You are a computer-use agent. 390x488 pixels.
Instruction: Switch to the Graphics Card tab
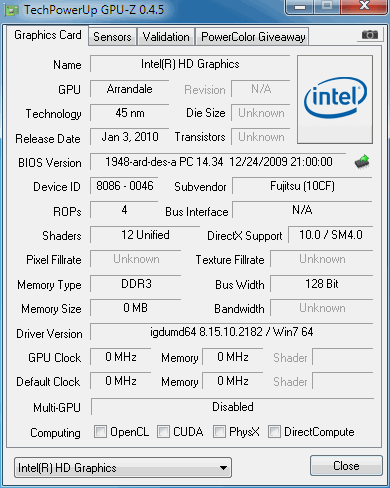click(48, 35)
